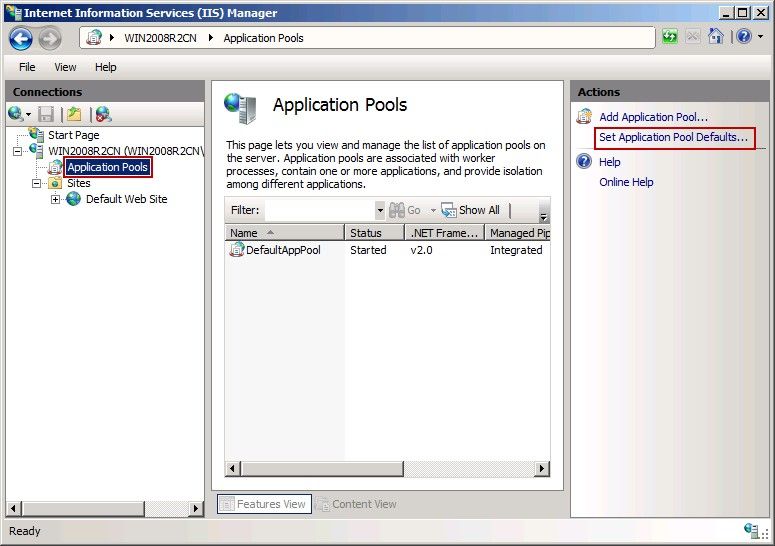Viewport: 775px width, 546px height.
Task: Refresh page using green refresh icon
Action: 670,37
